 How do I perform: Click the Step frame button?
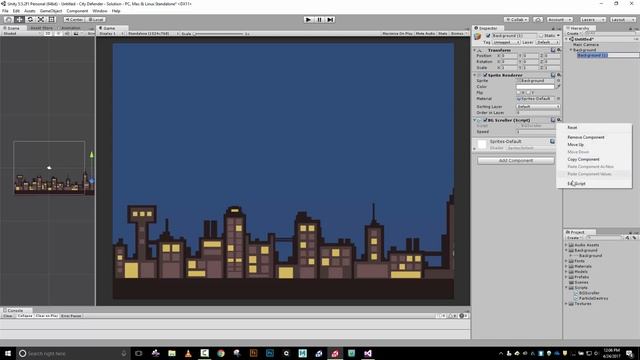click(331, 20)
